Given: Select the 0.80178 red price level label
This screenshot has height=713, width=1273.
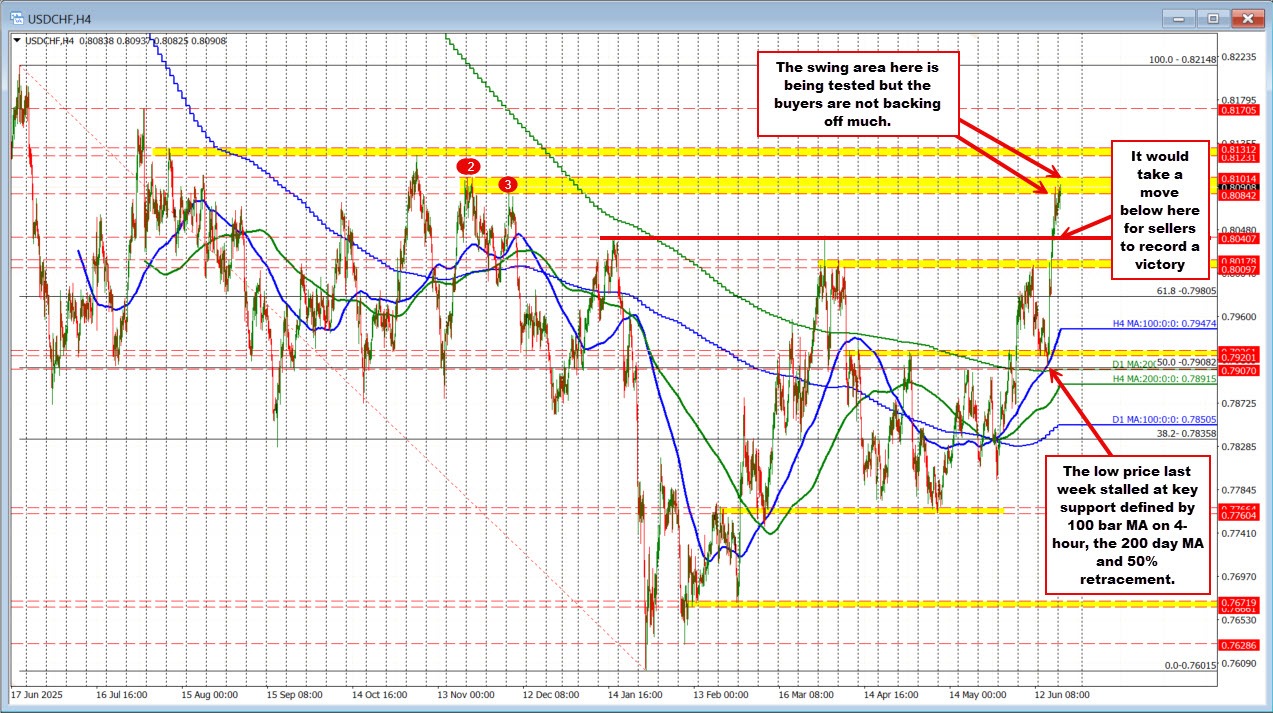Looking at the screenshot, I should 1237,261.
